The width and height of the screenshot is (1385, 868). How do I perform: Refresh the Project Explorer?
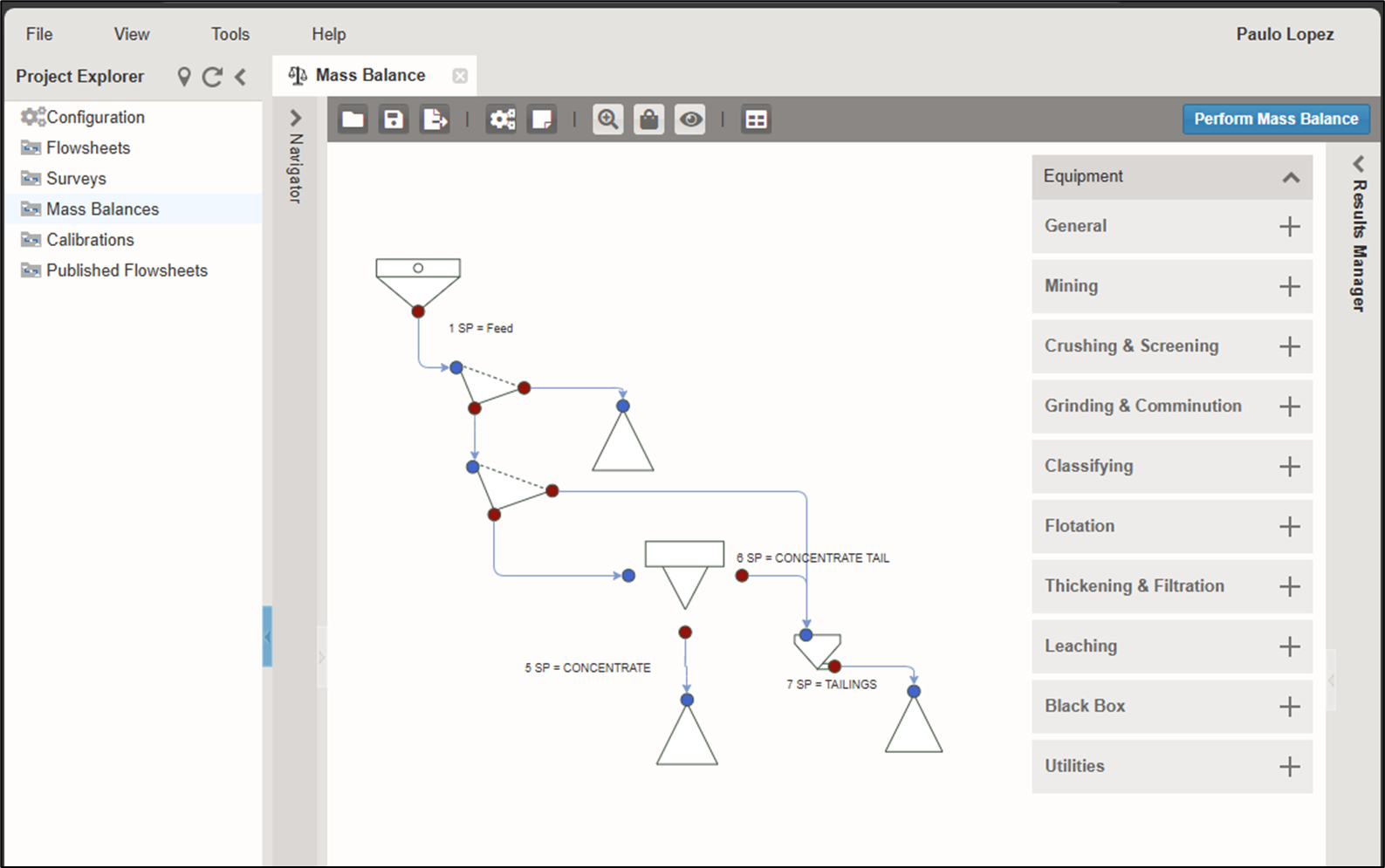[212, 77]
